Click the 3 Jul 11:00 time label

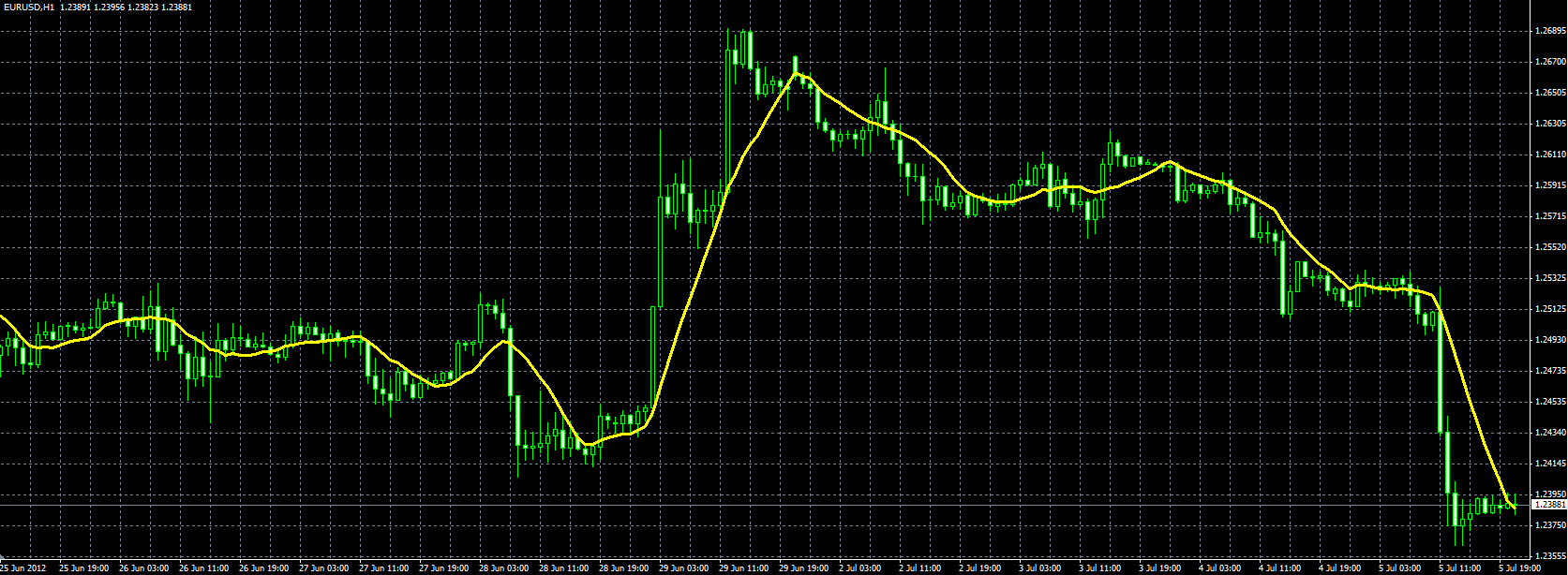point(1101,568)
